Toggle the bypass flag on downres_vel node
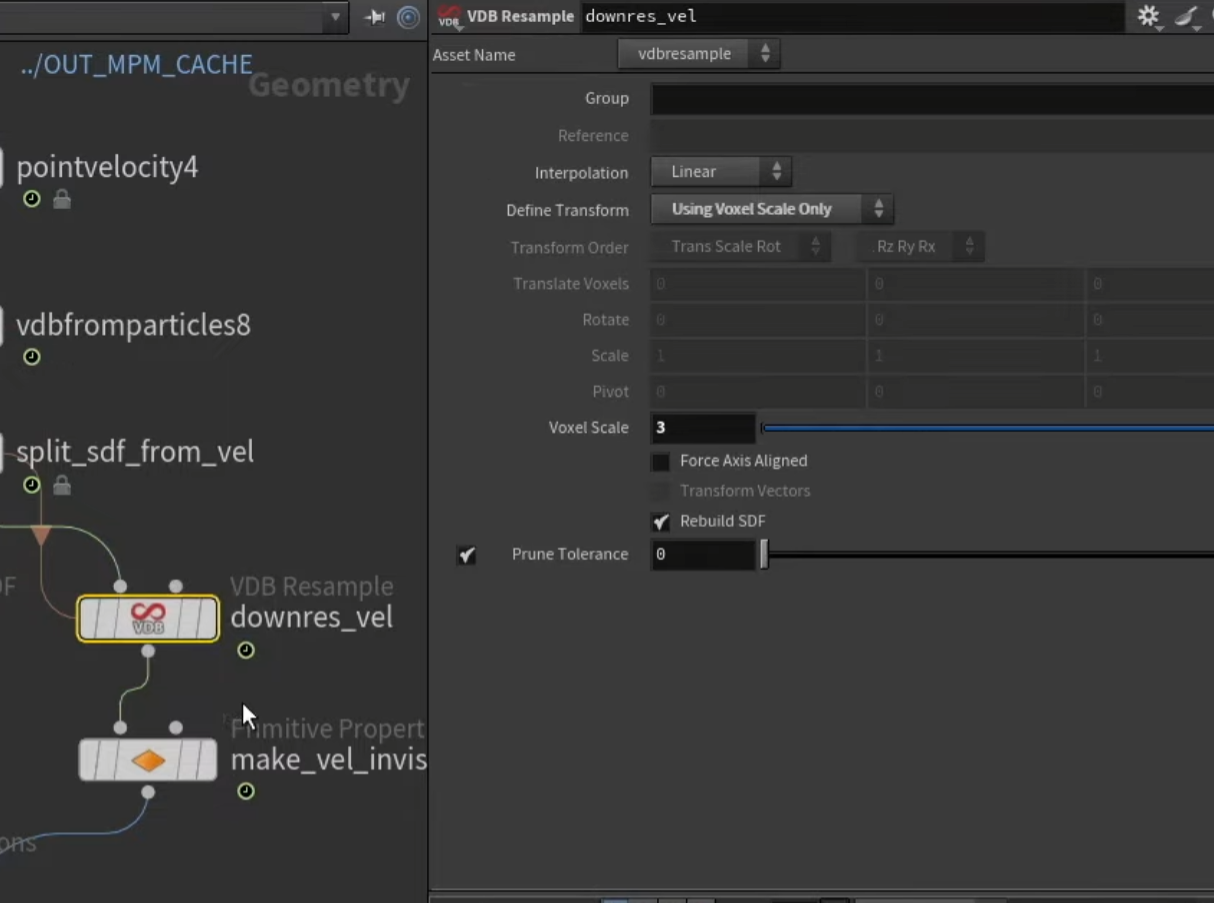The height and width of the screenshot is (903, 1214). pyautogui.click(x=91, y=619)
